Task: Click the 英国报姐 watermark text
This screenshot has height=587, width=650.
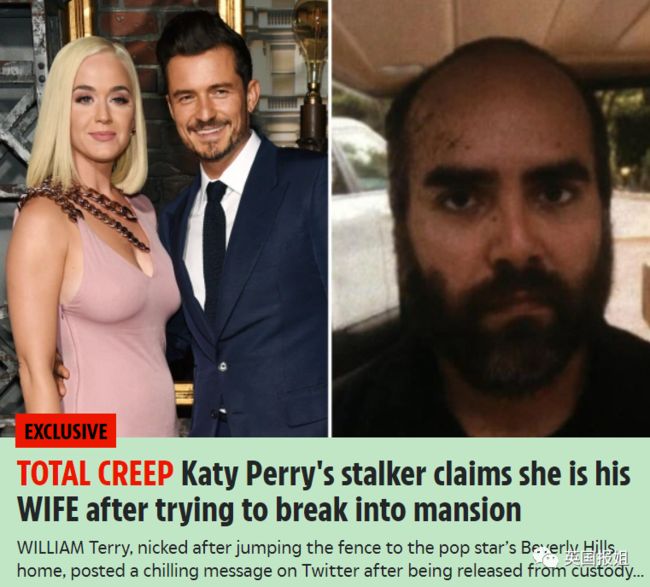Action: (596, 558)
